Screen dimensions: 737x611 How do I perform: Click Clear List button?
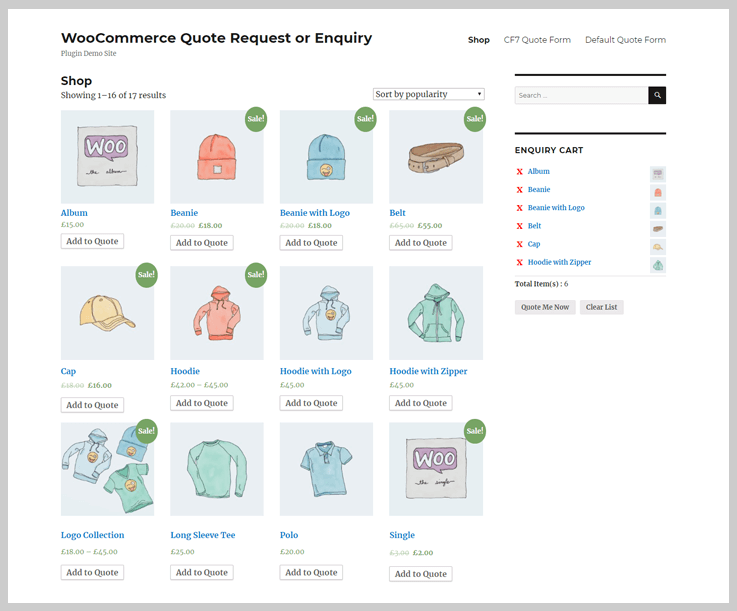tap(601, 307)
